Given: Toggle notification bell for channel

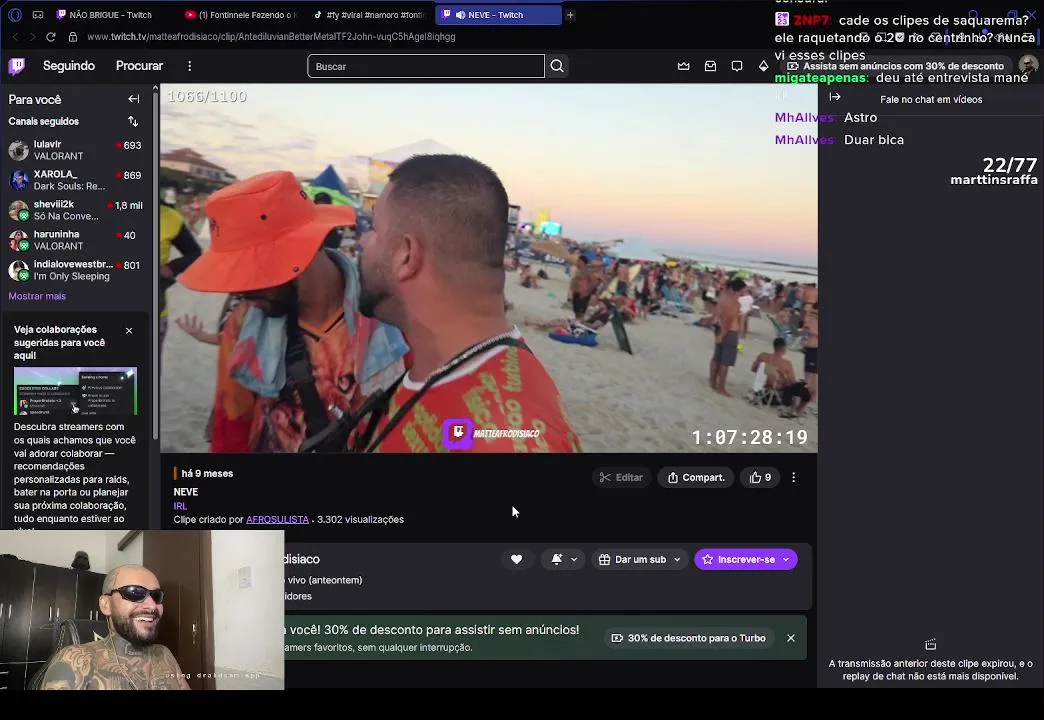Looking at the screenshot, I should coord(557,559).
